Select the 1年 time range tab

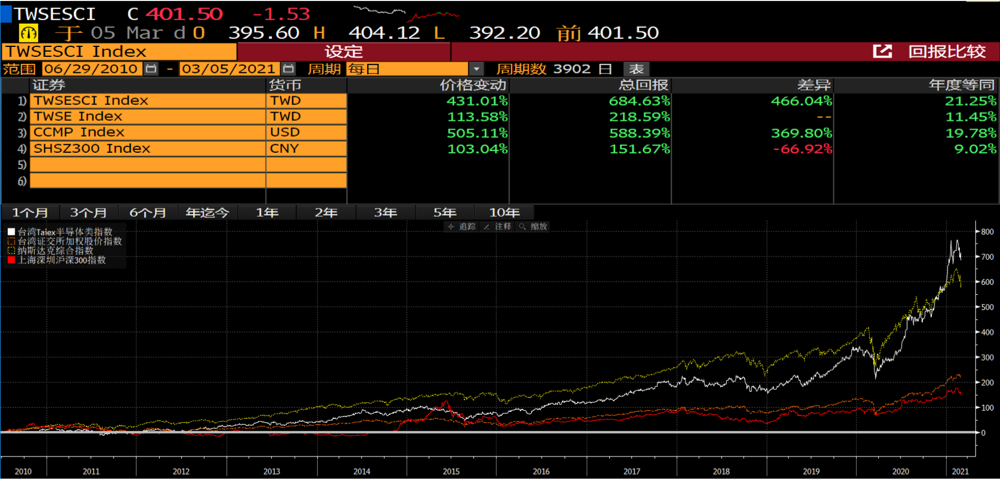267,213
